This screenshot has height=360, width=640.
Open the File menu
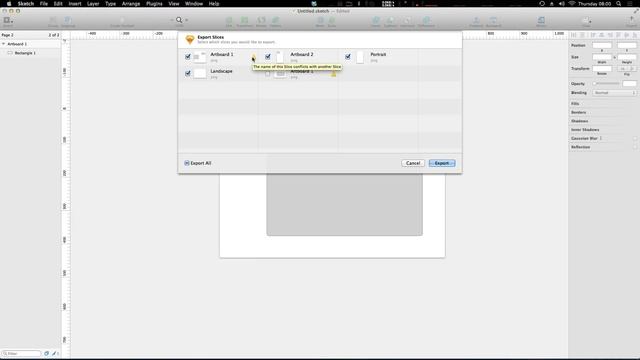pyautogui.click(x=44, y=4)
